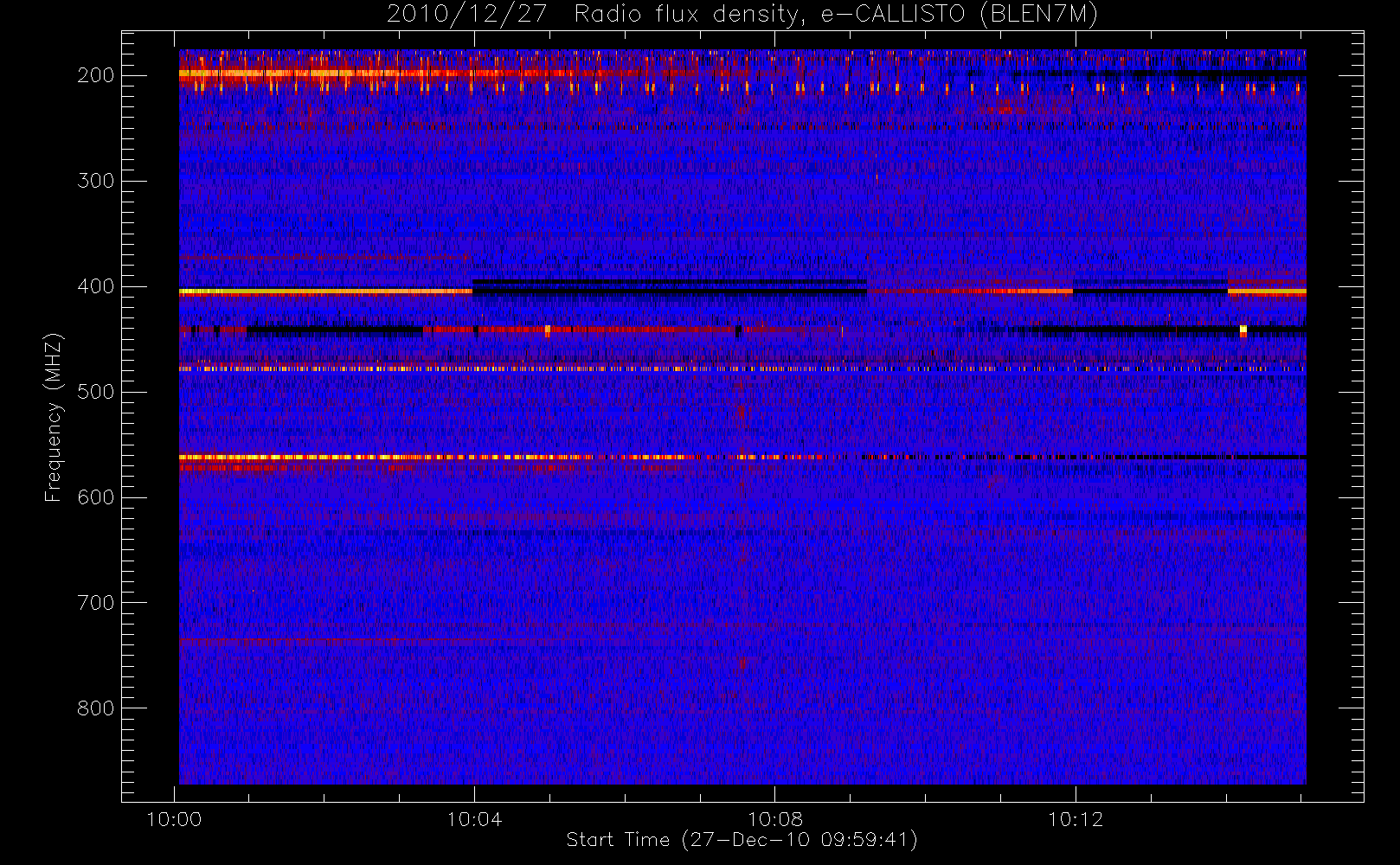Click the 'Start Time (27-Dec-10 09:59:41)' label
Screen dimensions: 1400x865
(742, 840)
